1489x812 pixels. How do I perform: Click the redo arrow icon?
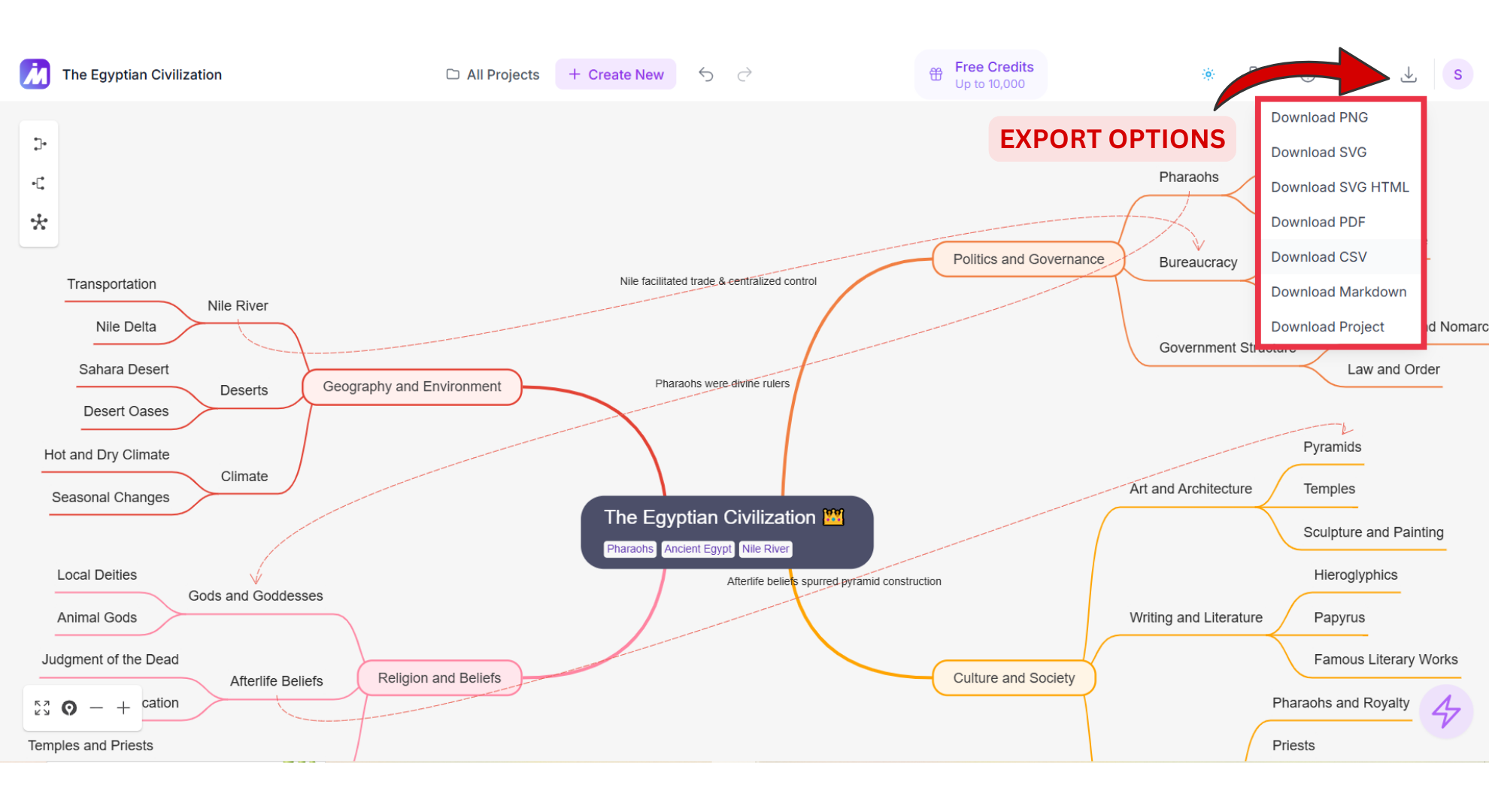coord(744,74)
